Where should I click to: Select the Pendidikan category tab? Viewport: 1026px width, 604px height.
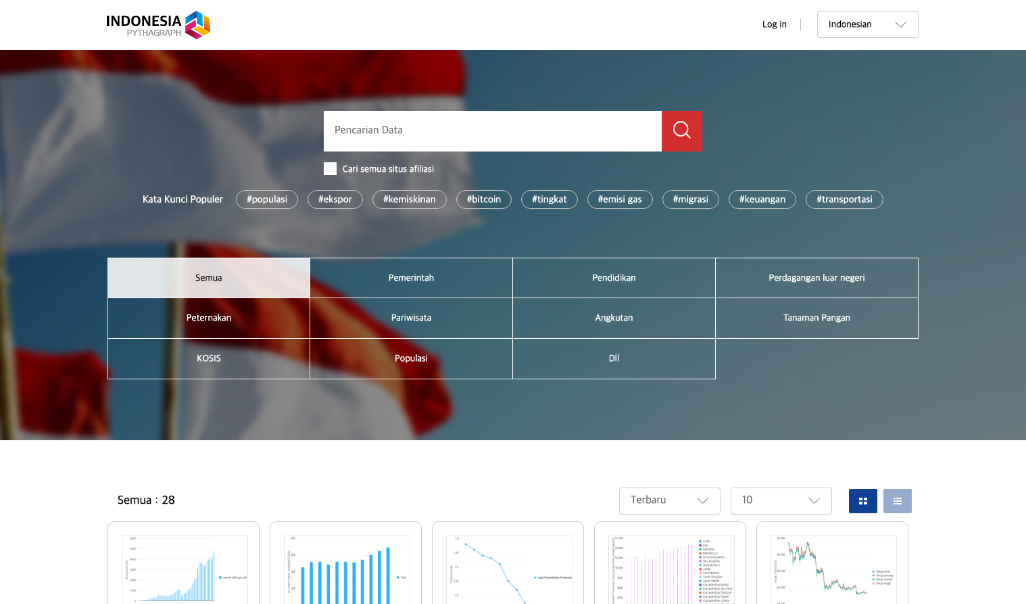pos(613,278)
